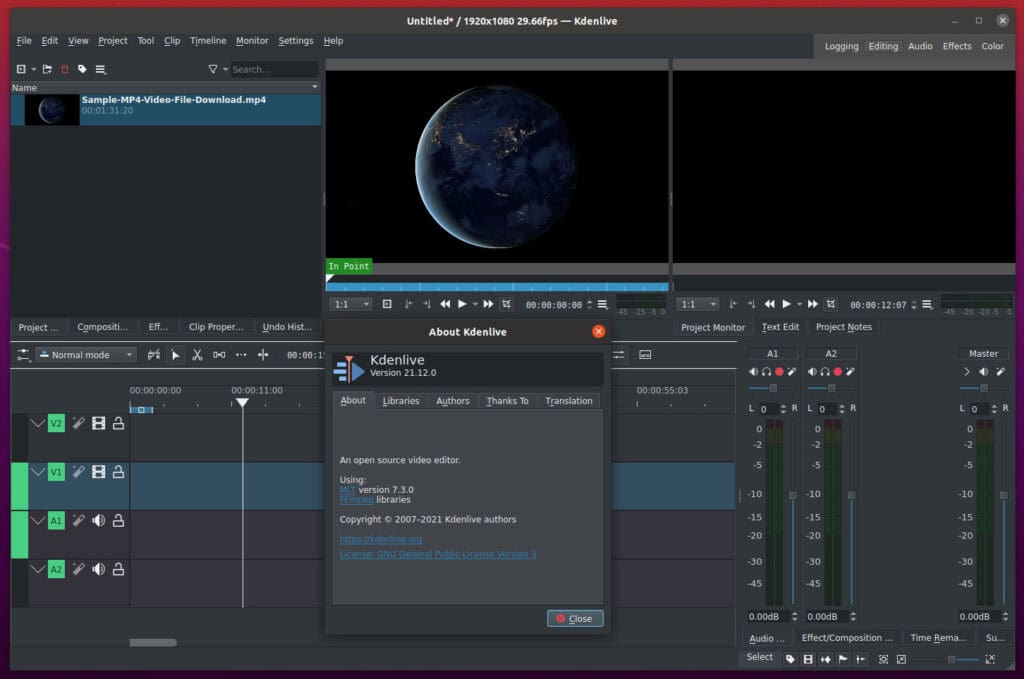Screen dimensions: 1024x679
Task: Open the Project menu
Action: [x=113, y=40]
